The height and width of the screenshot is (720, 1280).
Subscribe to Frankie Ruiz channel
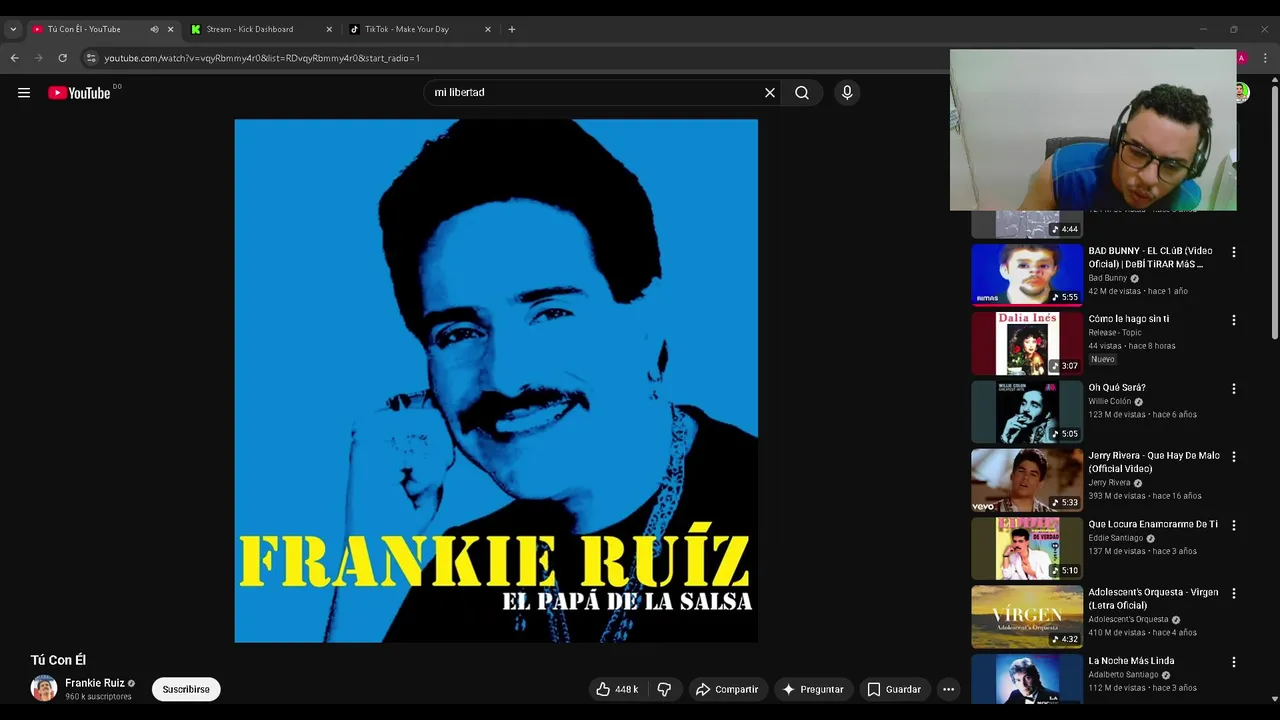(x=186, y=689)
